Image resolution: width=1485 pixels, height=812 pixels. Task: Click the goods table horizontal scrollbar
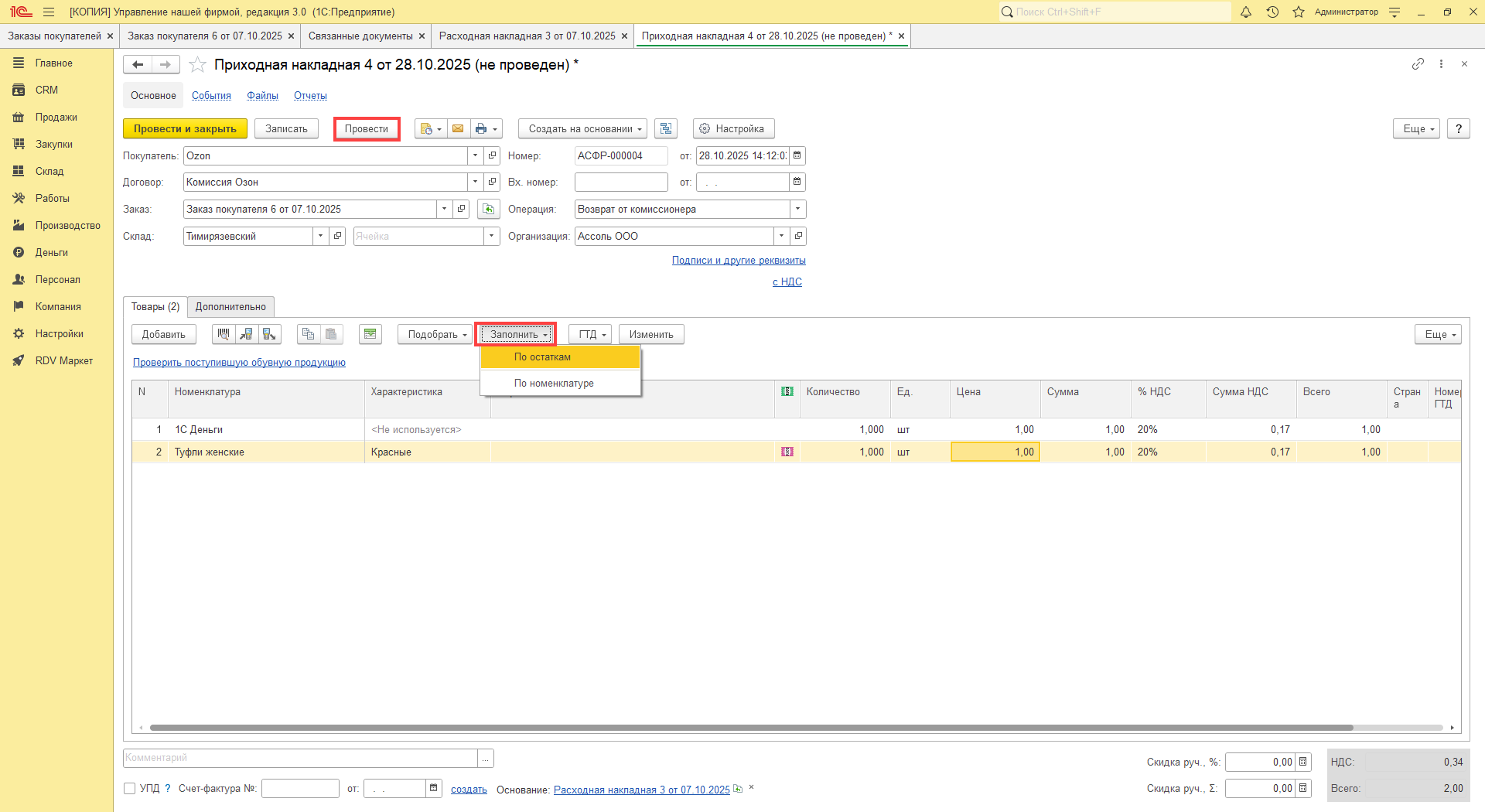[x=751, y=728]
